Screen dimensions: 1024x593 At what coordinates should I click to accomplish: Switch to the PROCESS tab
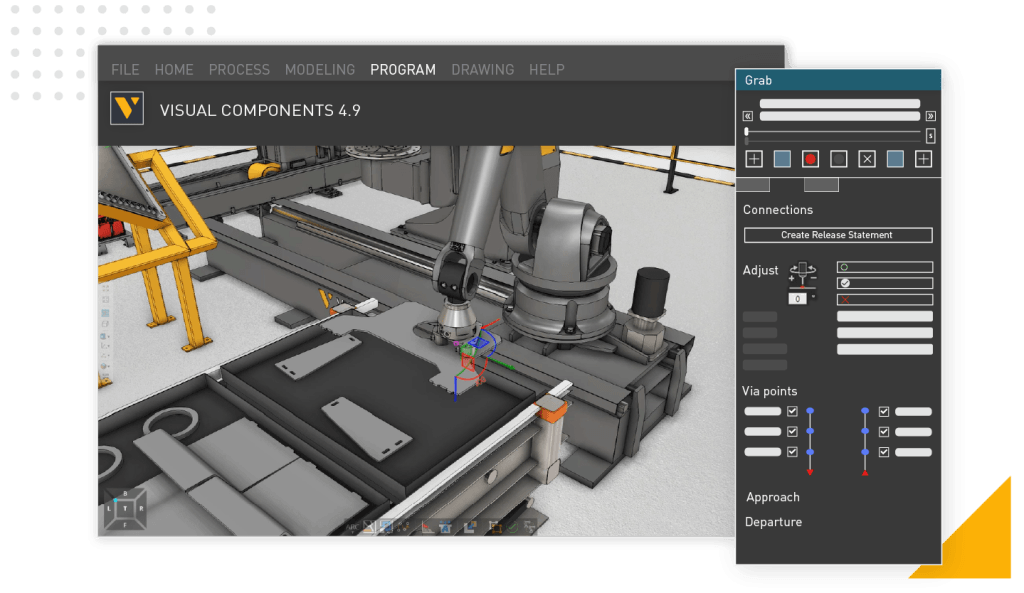pos(239,69)
